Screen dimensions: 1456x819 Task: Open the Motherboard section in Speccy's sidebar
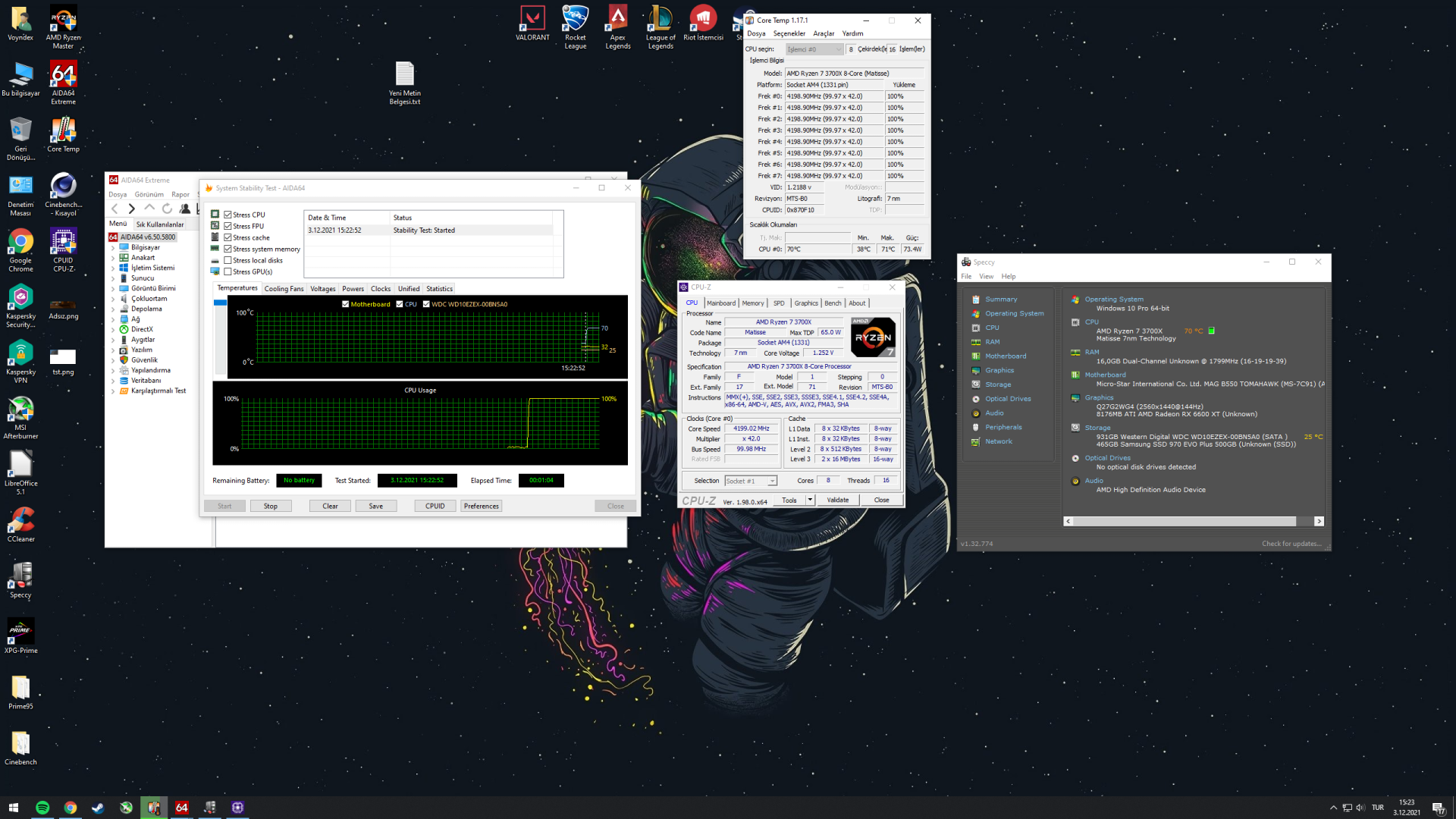(1006, 356)
